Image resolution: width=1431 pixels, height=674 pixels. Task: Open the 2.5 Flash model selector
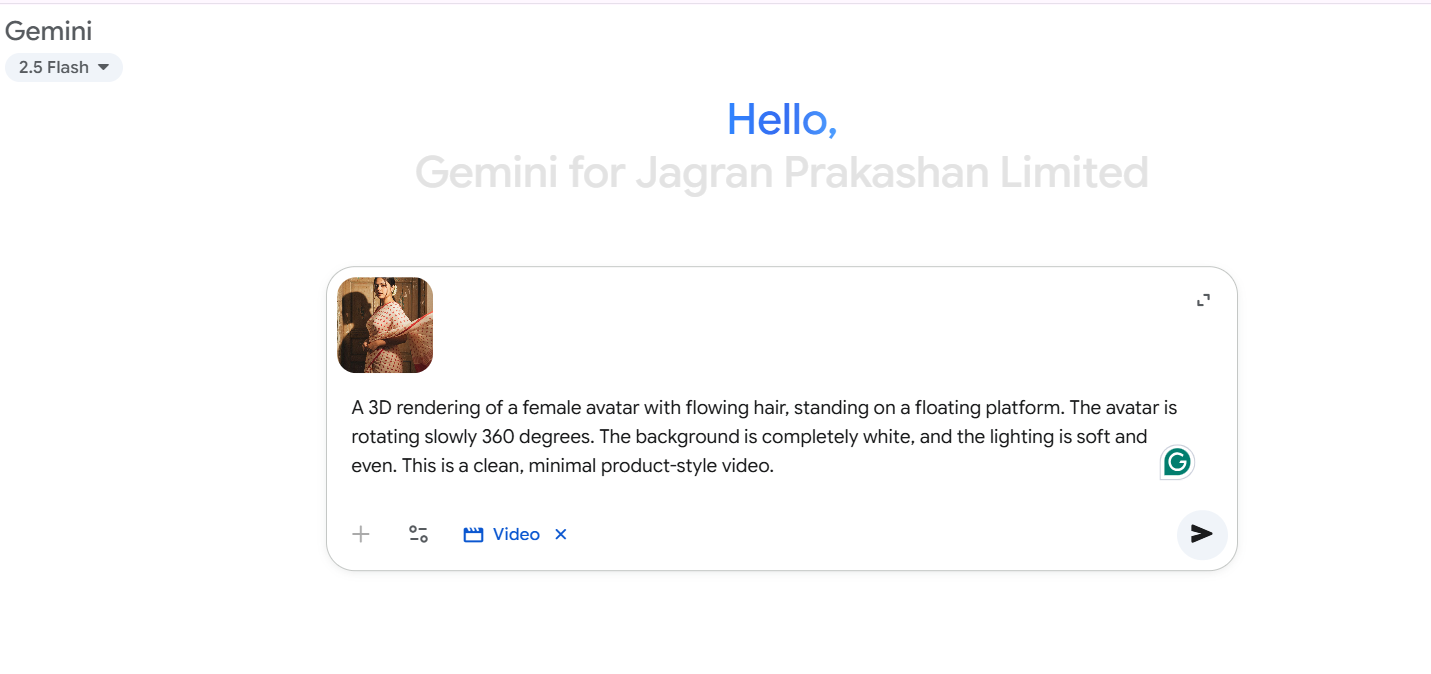coord(54,67)
